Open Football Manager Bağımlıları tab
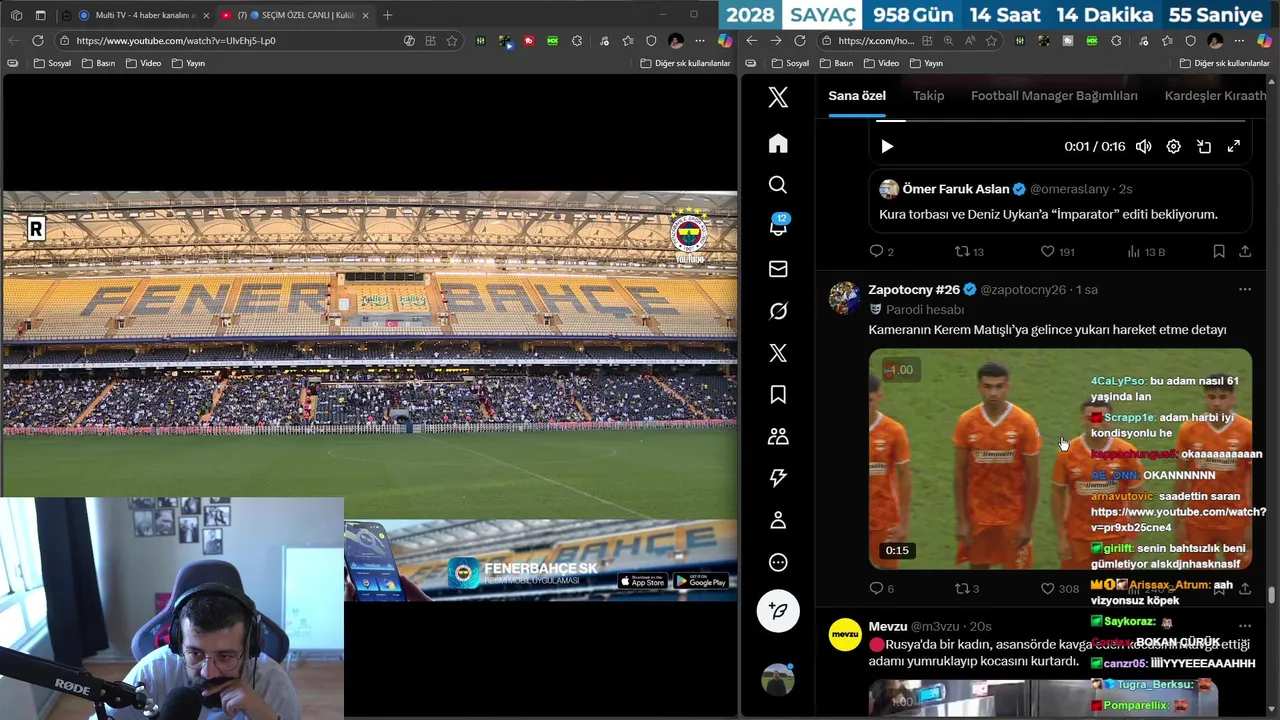The width and height of the screenshot is (1280, 720). (1054, 96)
